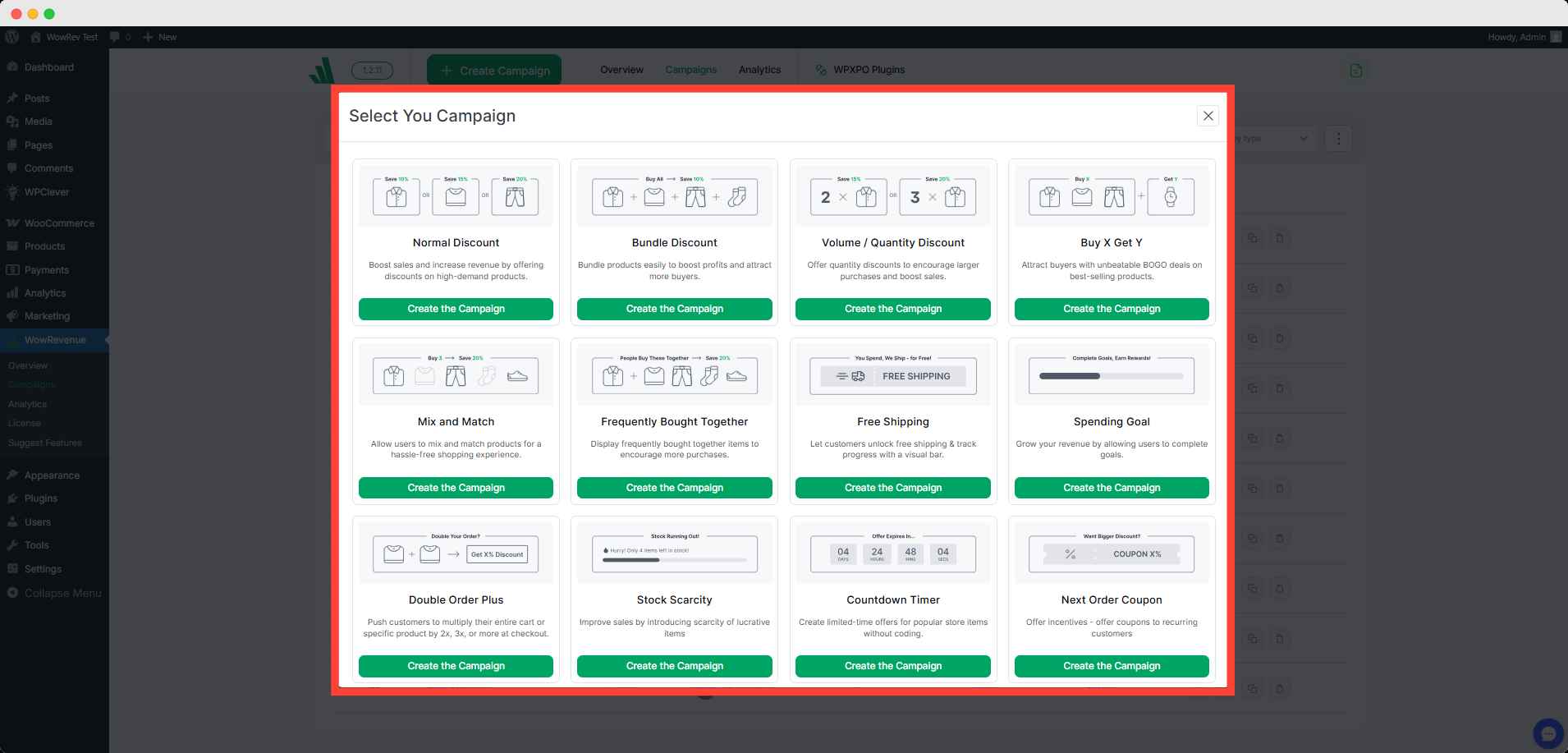Open Payments in sidebar
This screenshot has width=1568, height=753.
pyautogui.click(x=54, y=270)
